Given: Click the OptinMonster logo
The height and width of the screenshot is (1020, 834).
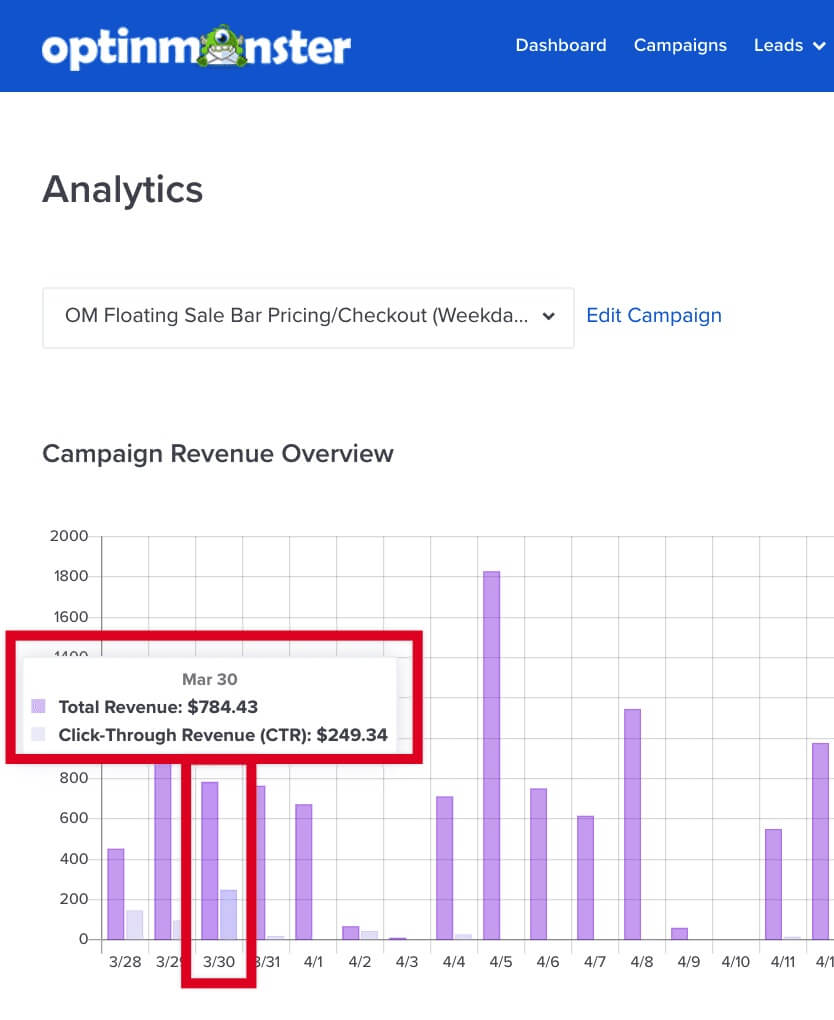Looking at the screenshot, I should [x=196, y=46].
